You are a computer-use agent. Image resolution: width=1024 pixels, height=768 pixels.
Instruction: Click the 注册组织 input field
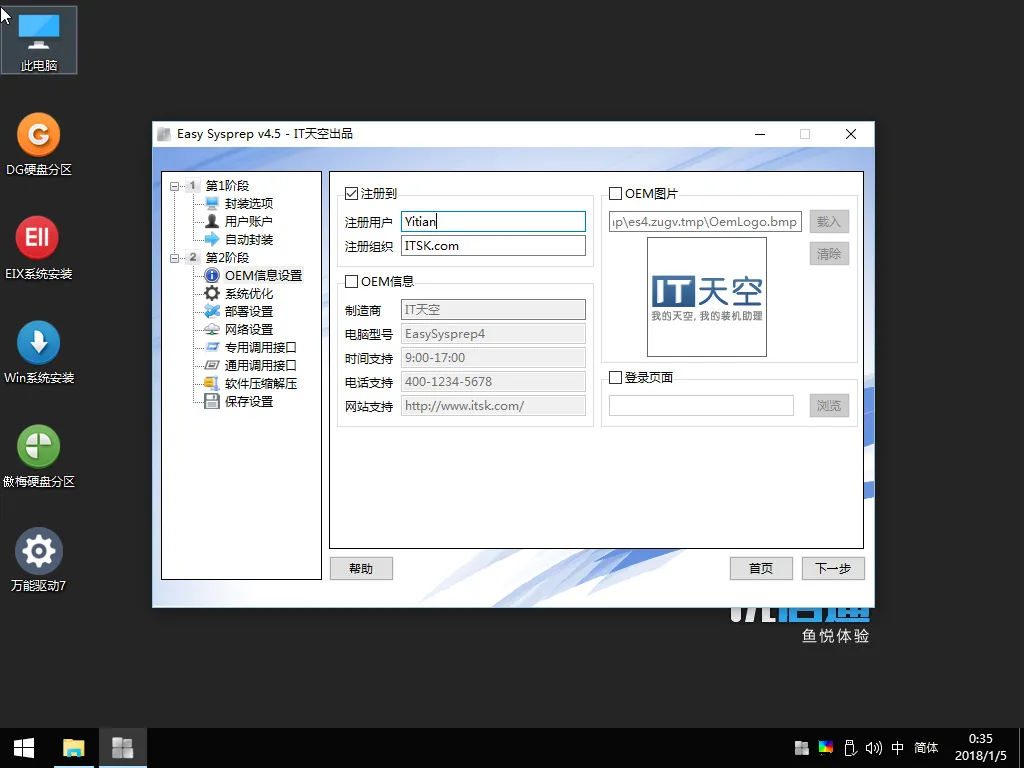pyautogui.click(x=493, y=246)
